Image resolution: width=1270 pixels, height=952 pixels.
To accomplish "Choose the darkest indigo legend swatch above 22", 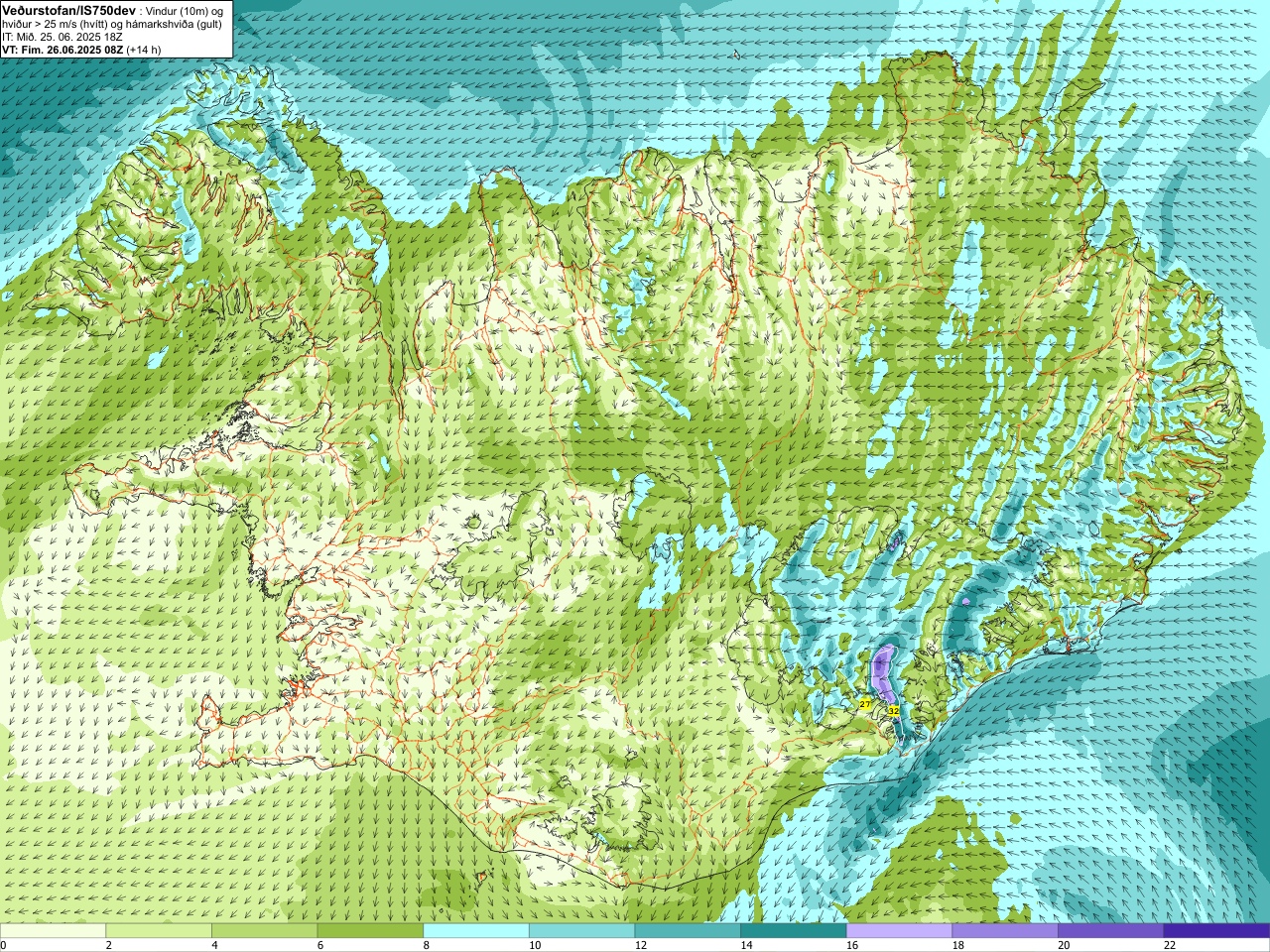I will [x=1216, y=931].
